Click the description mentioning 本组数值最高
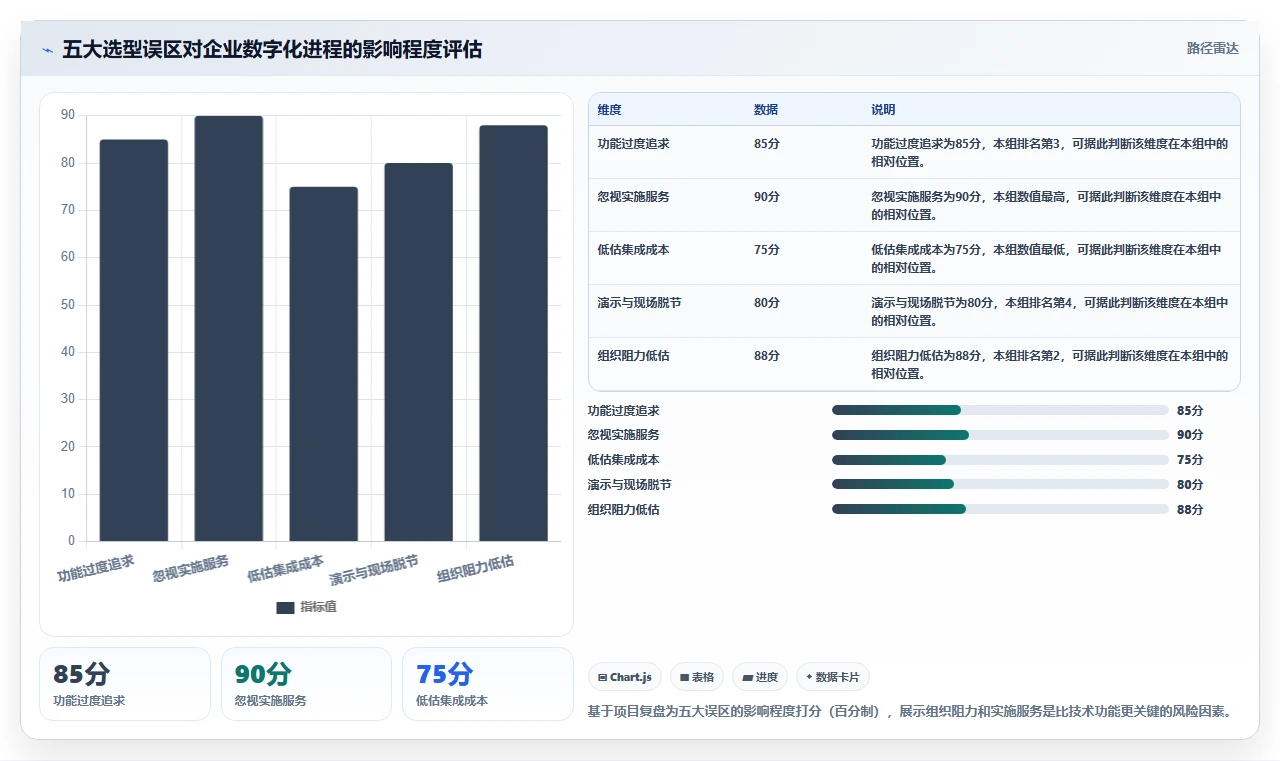 tap(1046, 206)
